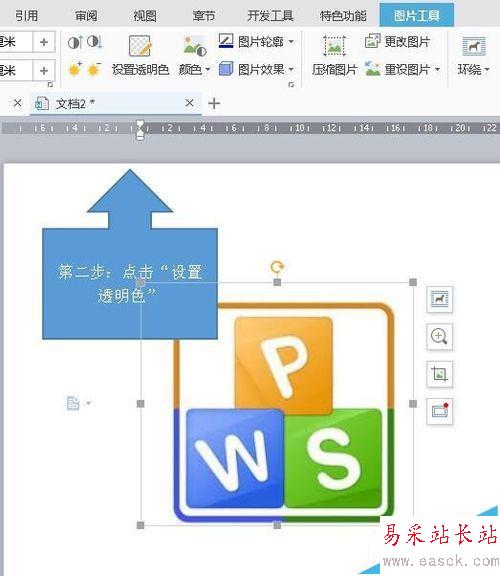The image size is (500, 576).
Task: Click the upper 厘米 size input field
Action: tap(16, 42)
